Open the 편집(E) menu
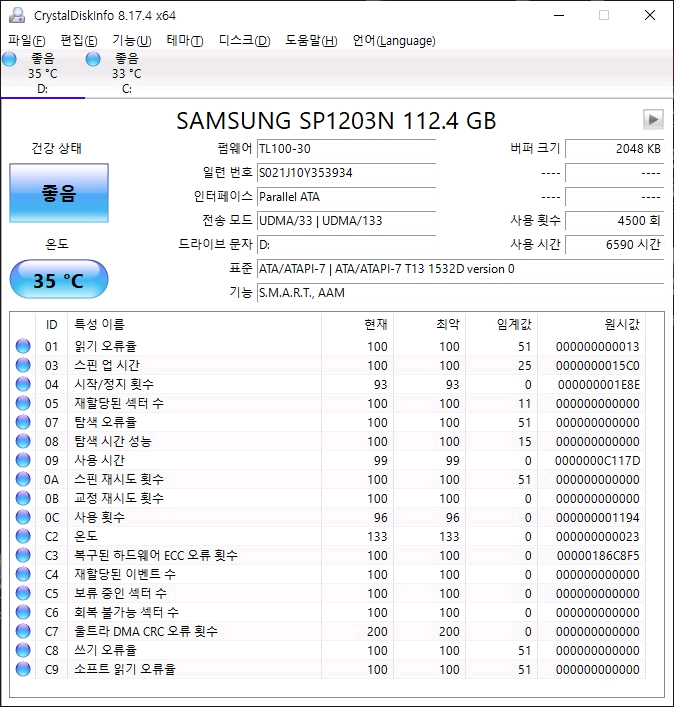The image size is (674, 707). [79, 41]
